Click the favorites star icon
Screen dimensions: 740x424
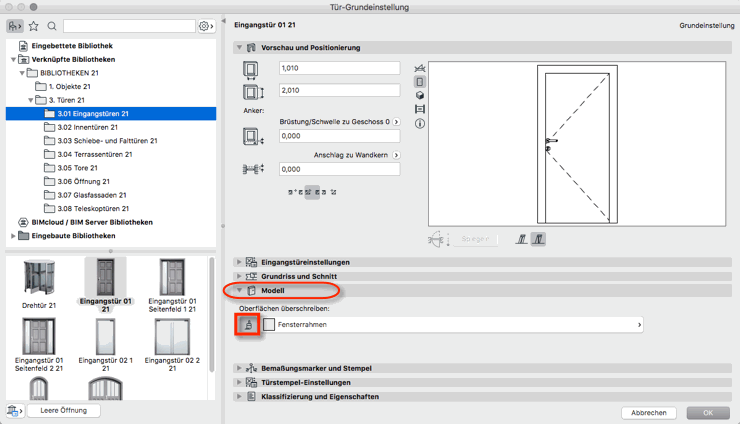[x=34, y=26]
